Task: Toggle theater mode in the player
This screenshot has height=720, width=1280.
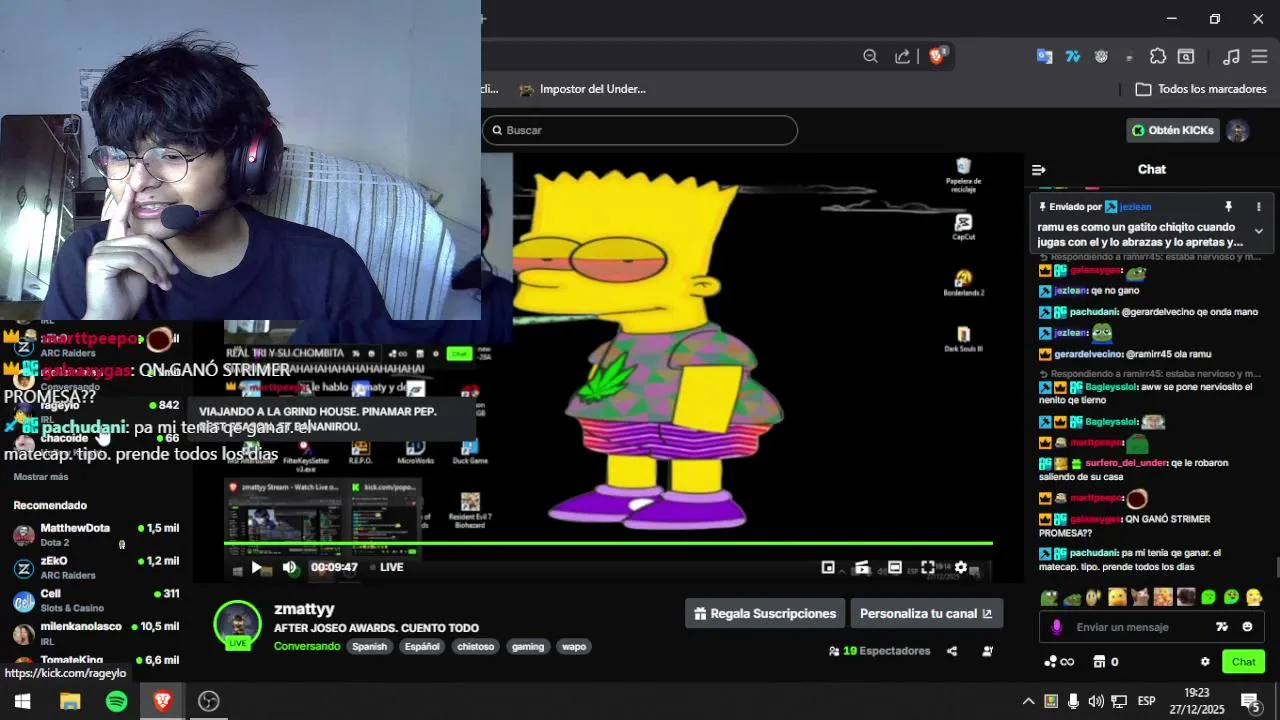Action: click(895, 567)
